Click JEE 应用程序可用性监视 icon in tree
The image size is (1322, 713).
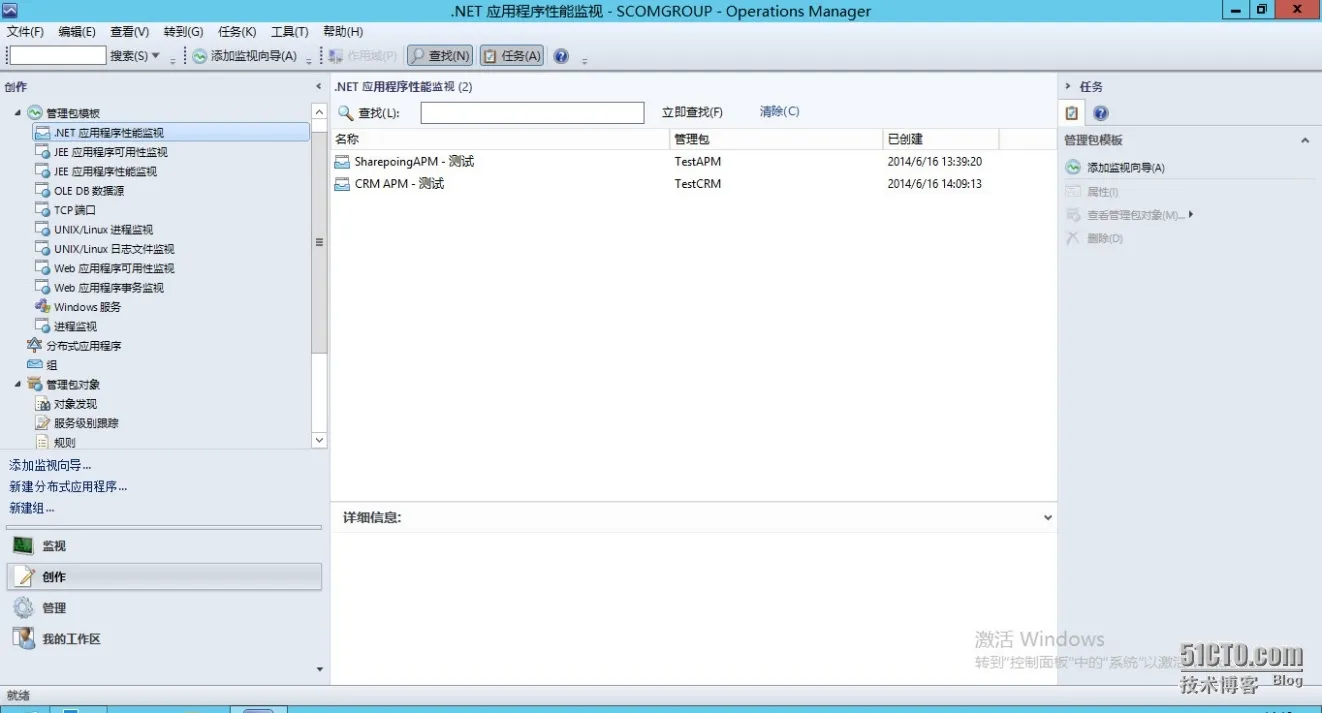click(x=43, y=152)
